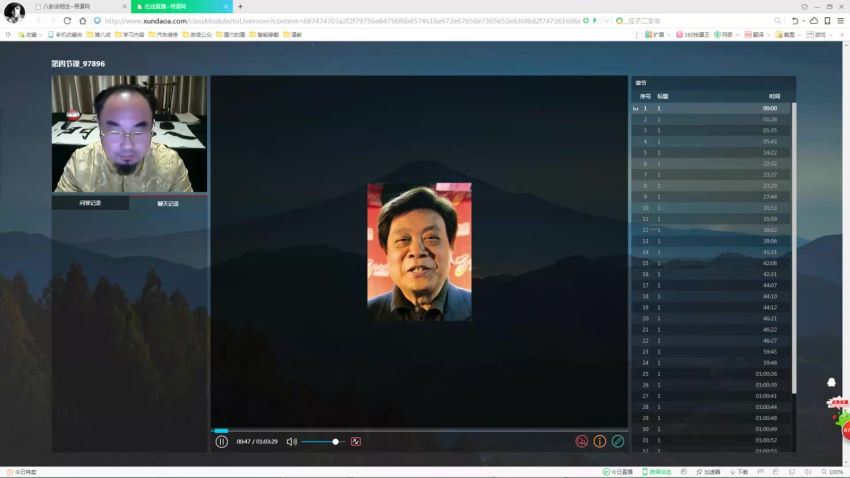
Task: Switch to the 问答记录 tab
Action: [x=90, y=203]
